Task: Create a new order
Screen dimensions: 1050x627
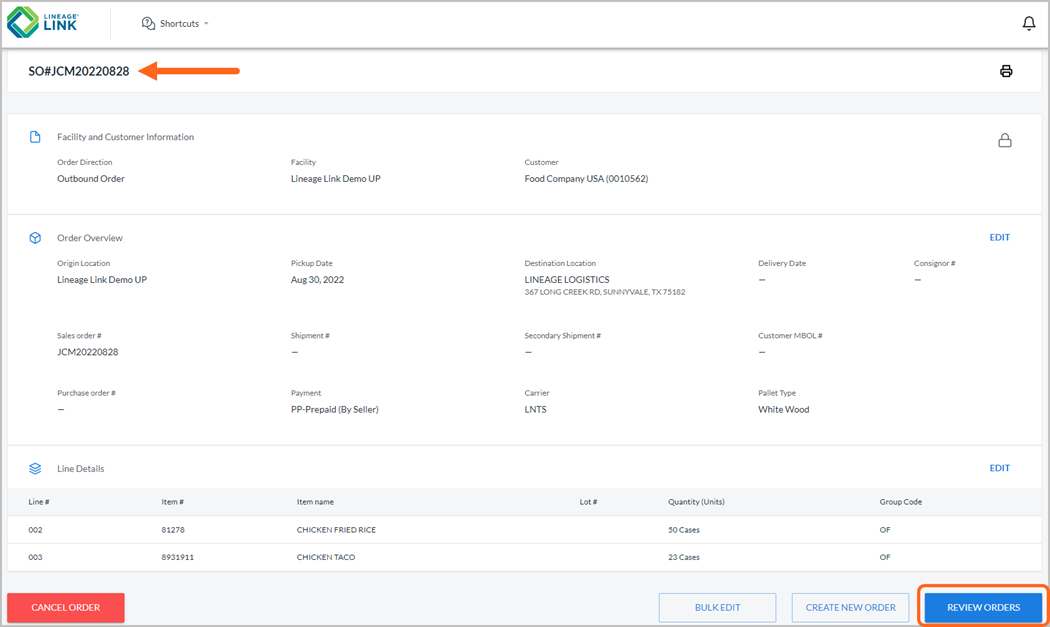Action: click(x=850, y=607)
